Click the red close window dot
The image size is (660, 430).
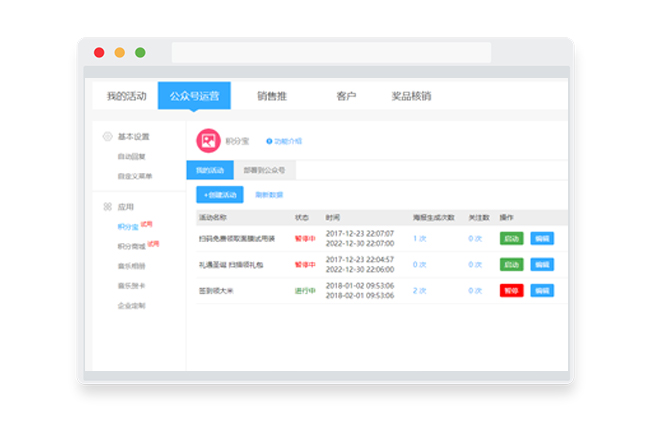[x=99, y=53]
